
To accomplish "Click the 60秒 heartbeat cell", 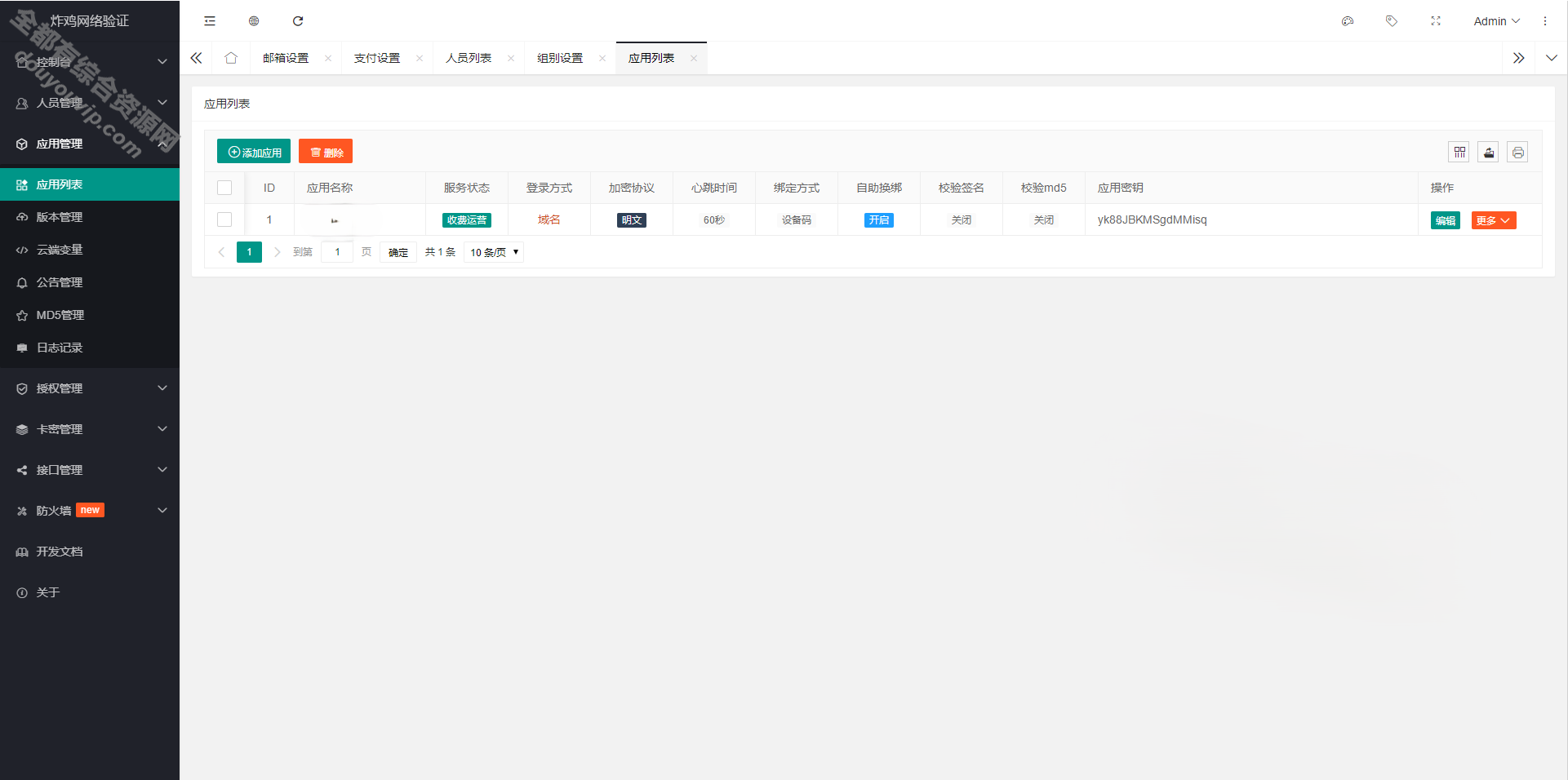I will click(714, 220).
